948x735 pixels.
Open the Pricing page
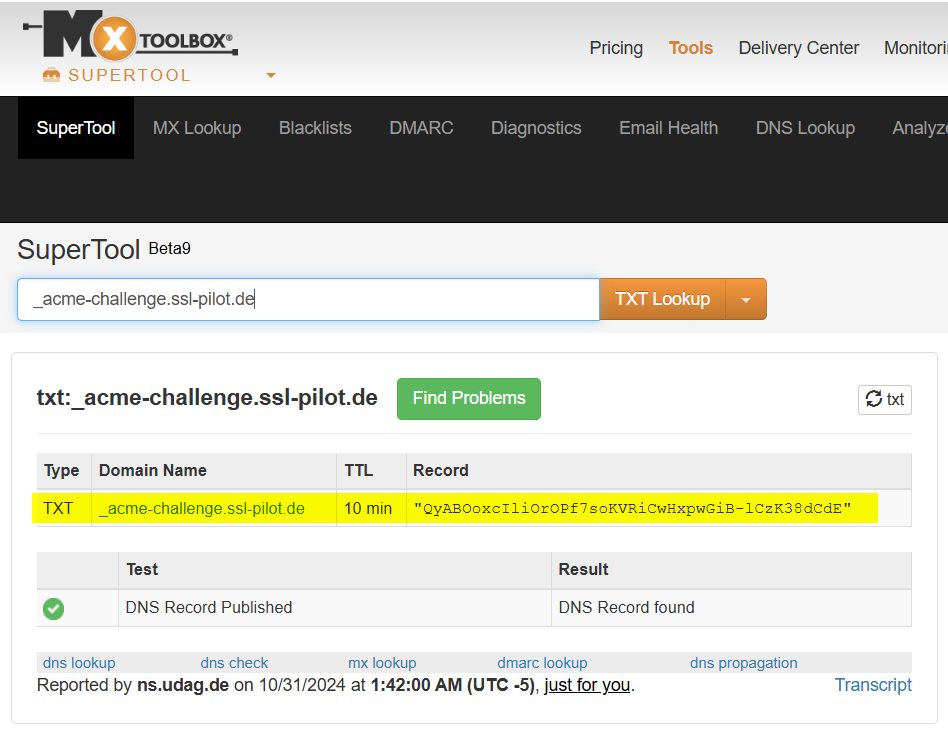[x=616, y=48]
